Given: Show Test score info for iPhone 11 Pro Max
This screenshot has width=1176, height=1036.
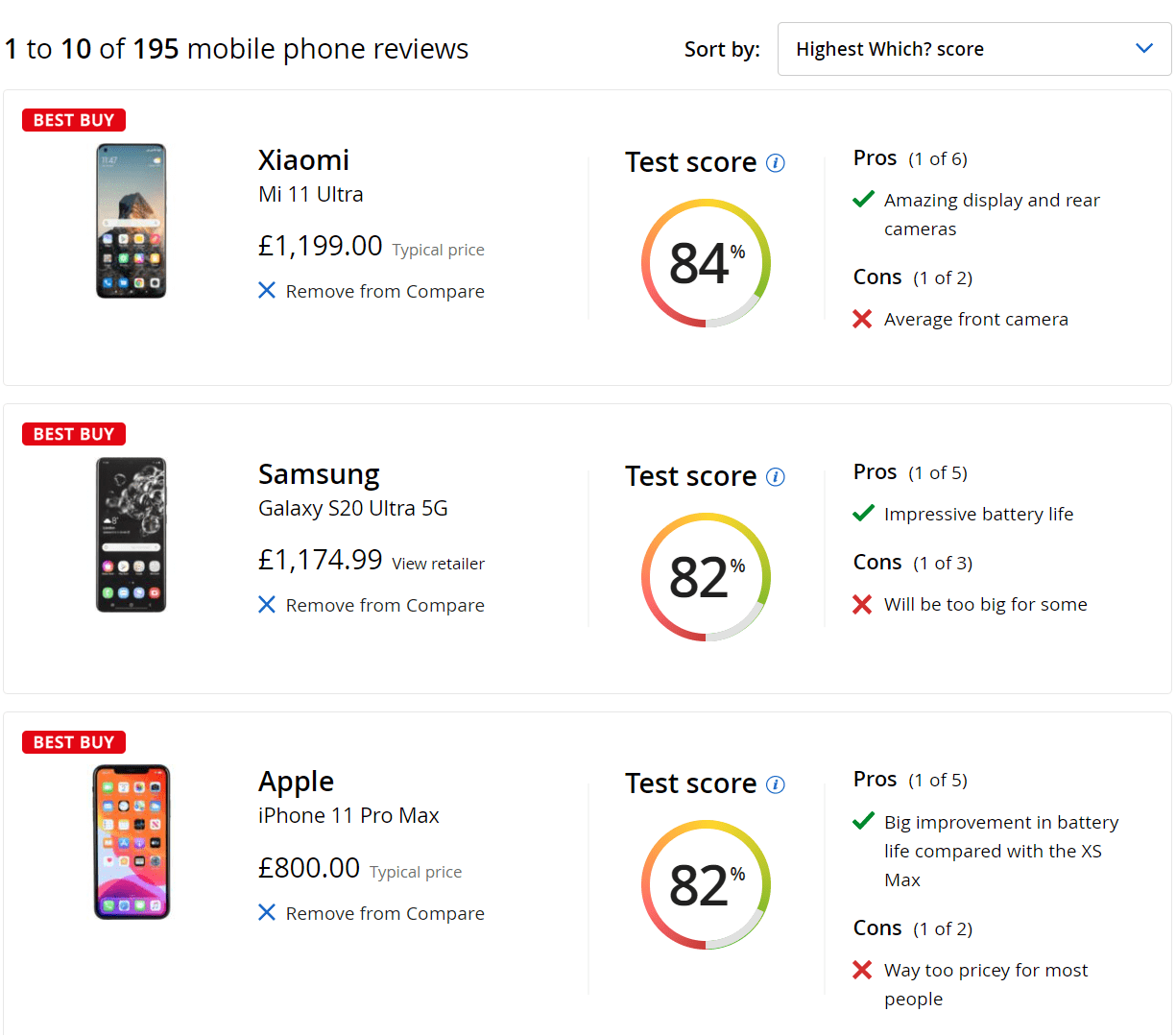Looking at the screenshot, I should click(776, 784).
